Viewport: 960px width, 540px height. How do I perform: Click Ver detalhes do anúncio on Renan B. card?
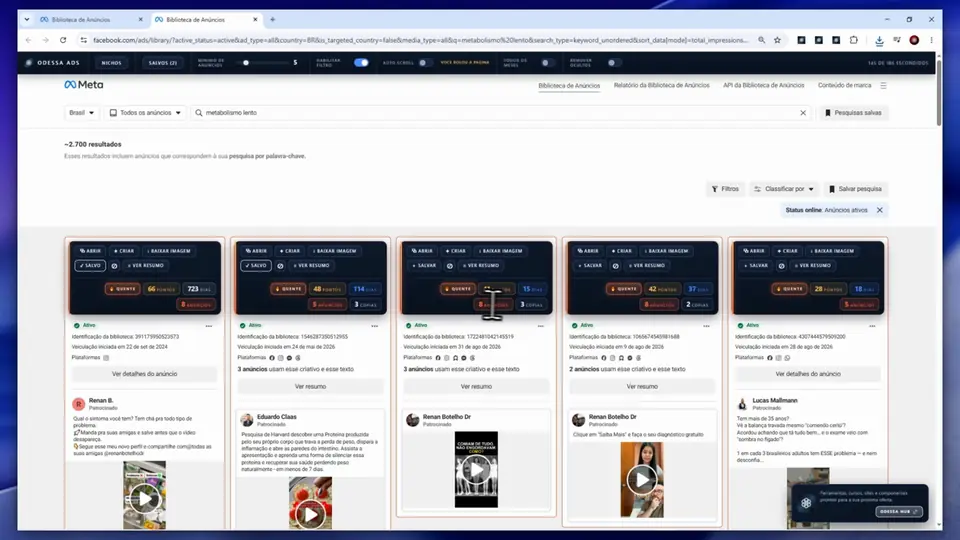[x=144, y=374]
